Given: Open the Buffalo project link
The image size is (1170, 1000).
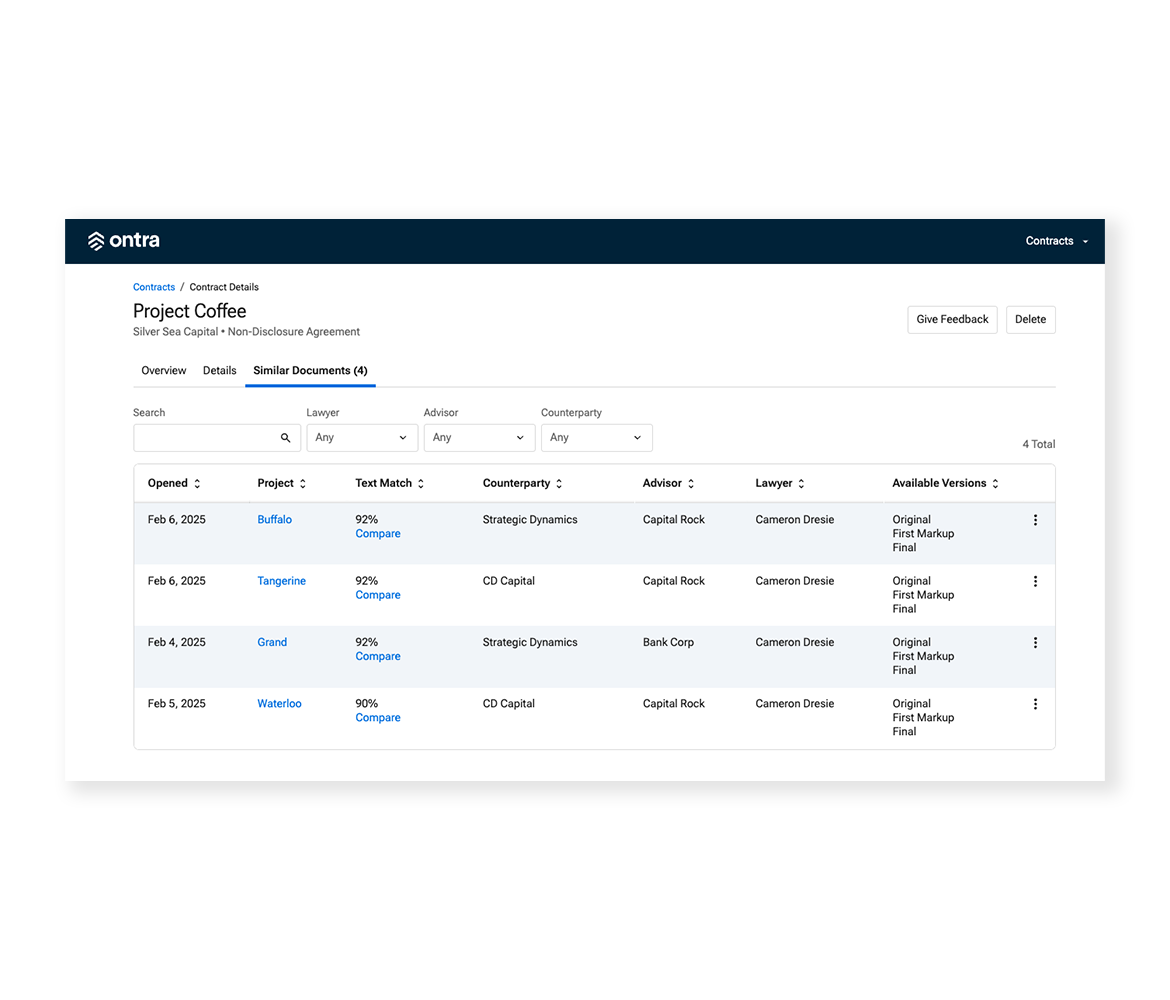Looking at the screenshot, I should coord(274,520).
